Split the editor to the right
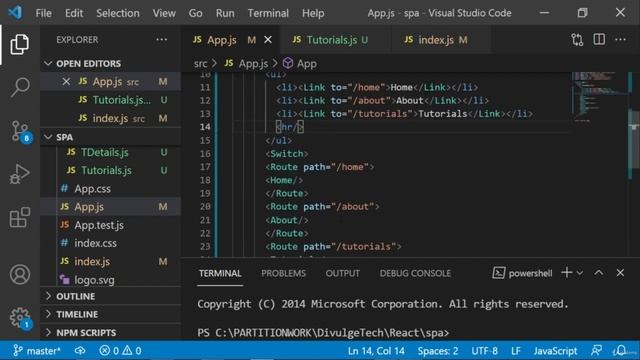The height and width of the screenshot is (360, 640). (599, 40)
